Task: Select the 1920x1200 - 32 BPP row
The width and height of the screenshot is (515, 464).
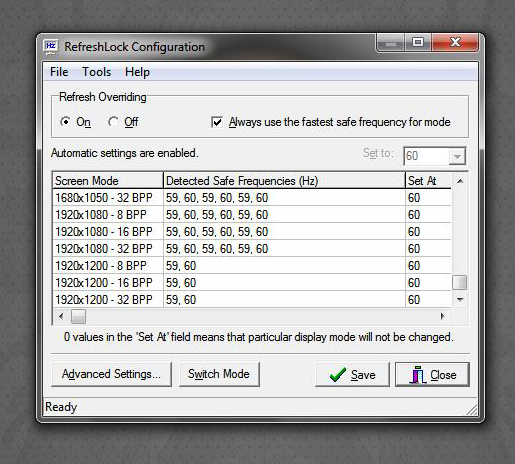Action: pyautogui.click(x=252, y=299)
